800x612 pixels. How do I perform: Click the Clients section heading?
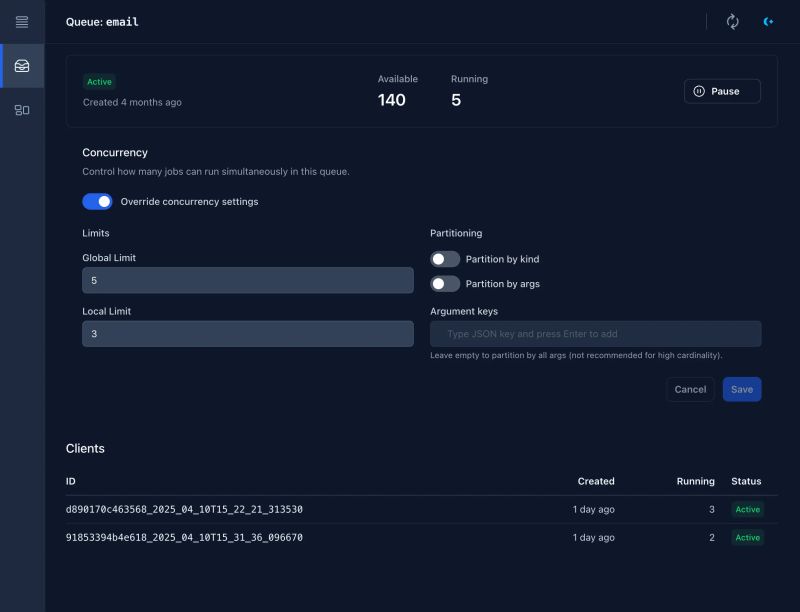(85, 448)
